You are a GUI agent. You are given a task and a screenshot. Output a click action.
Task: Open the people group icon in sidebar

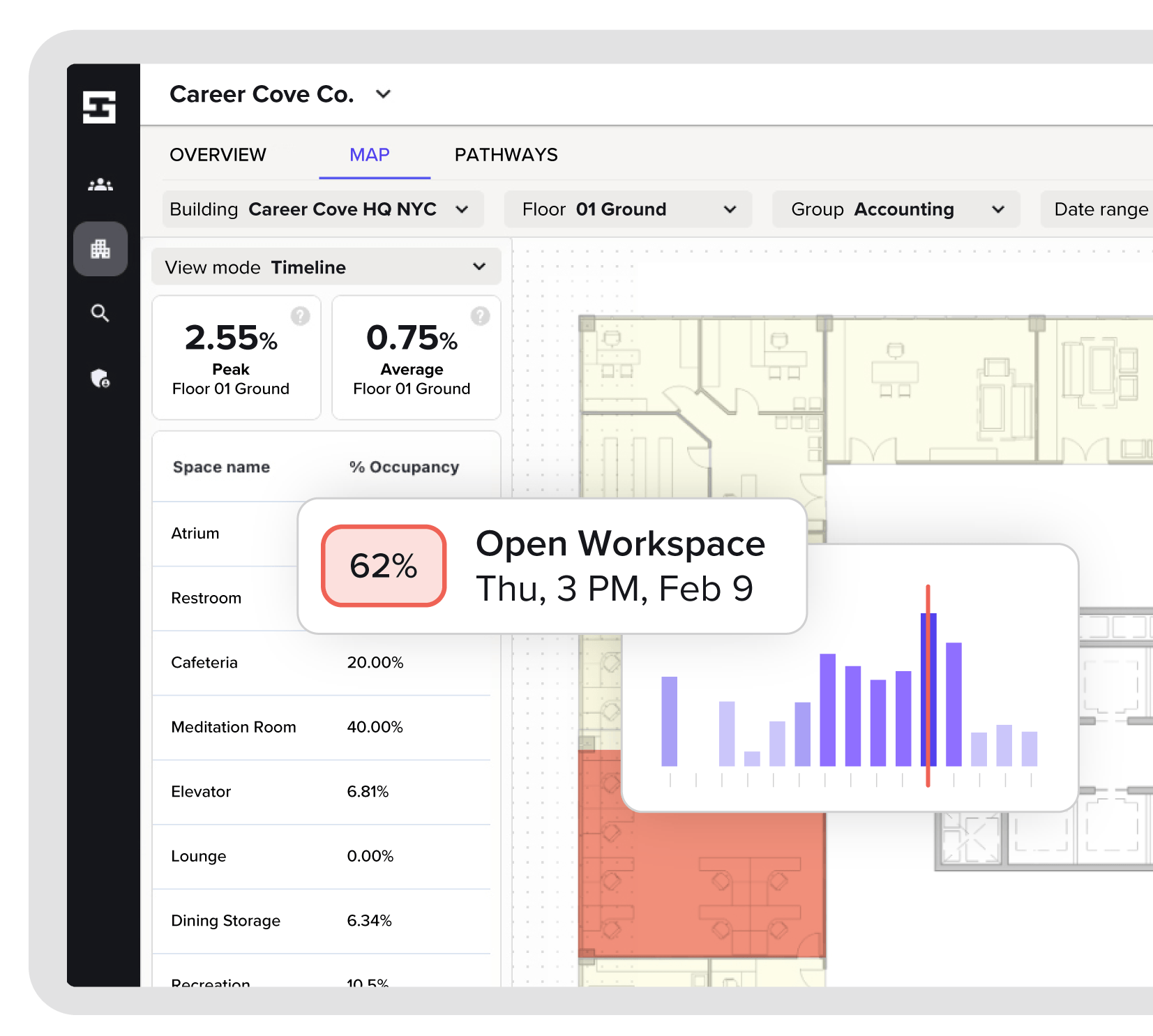(100, 185)
